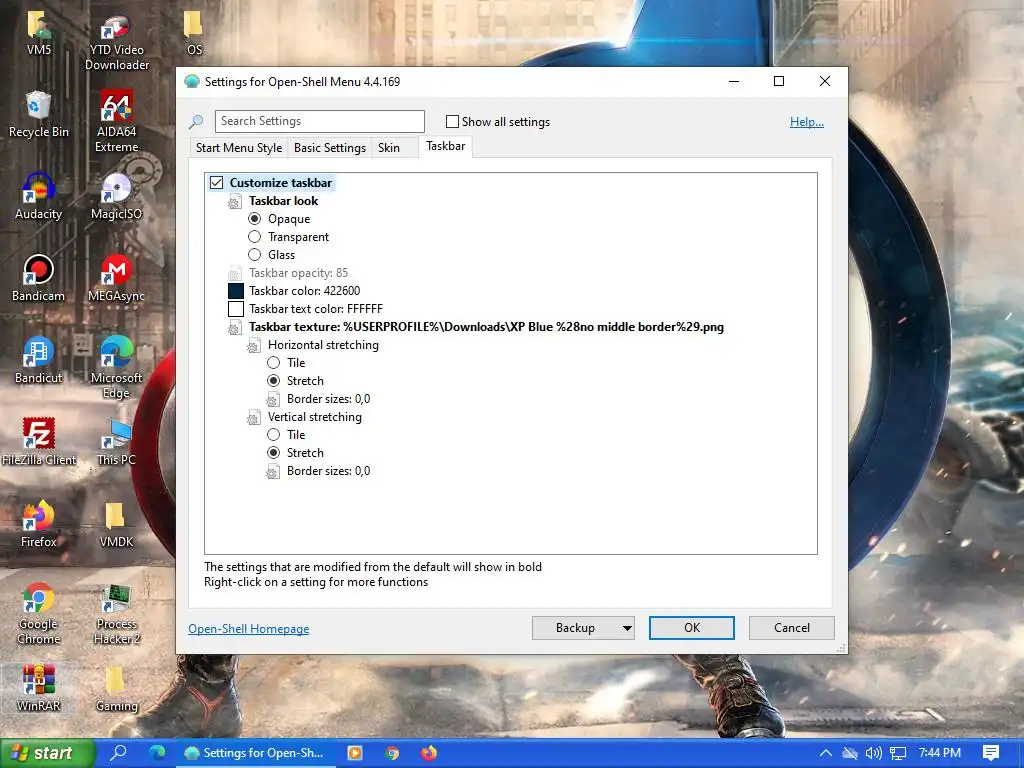This screenshot has height=768, width=1024.
Task: Launch MagicISO from desktop
Action: (x=116, y=197)
